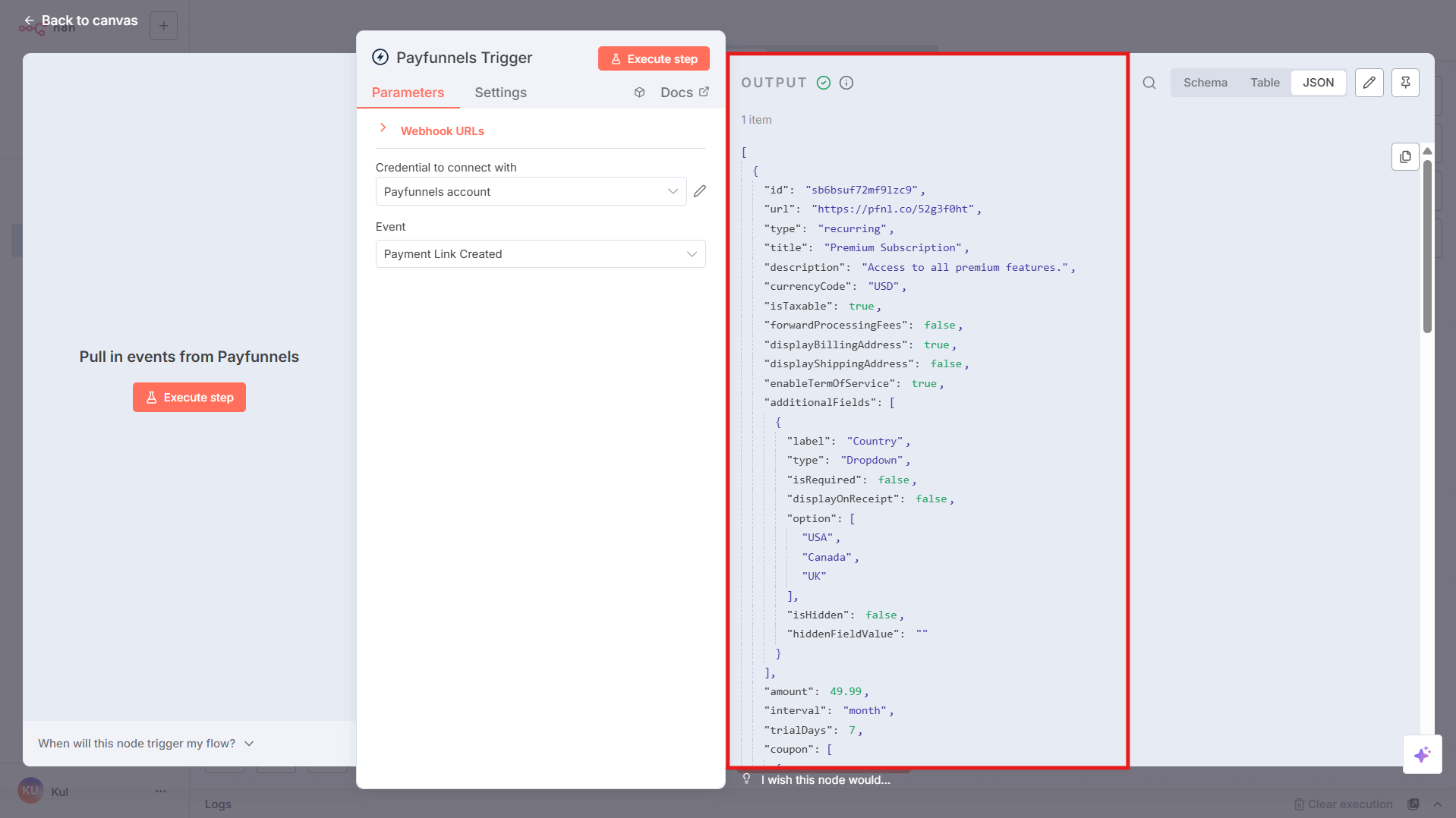Click Execute step under Pull in events

point(189,398)
